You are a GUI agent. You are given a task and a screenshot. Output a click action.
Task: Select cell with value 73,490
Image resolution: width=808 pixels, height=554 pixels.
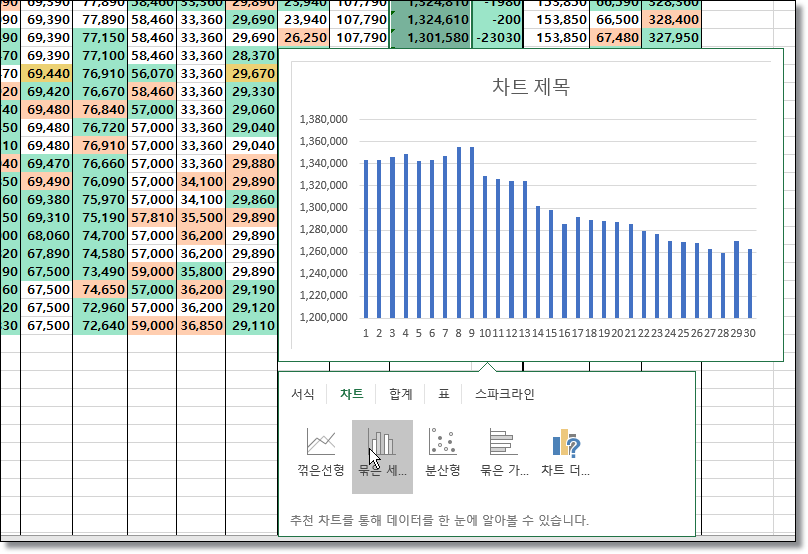[x=100, y=272]
